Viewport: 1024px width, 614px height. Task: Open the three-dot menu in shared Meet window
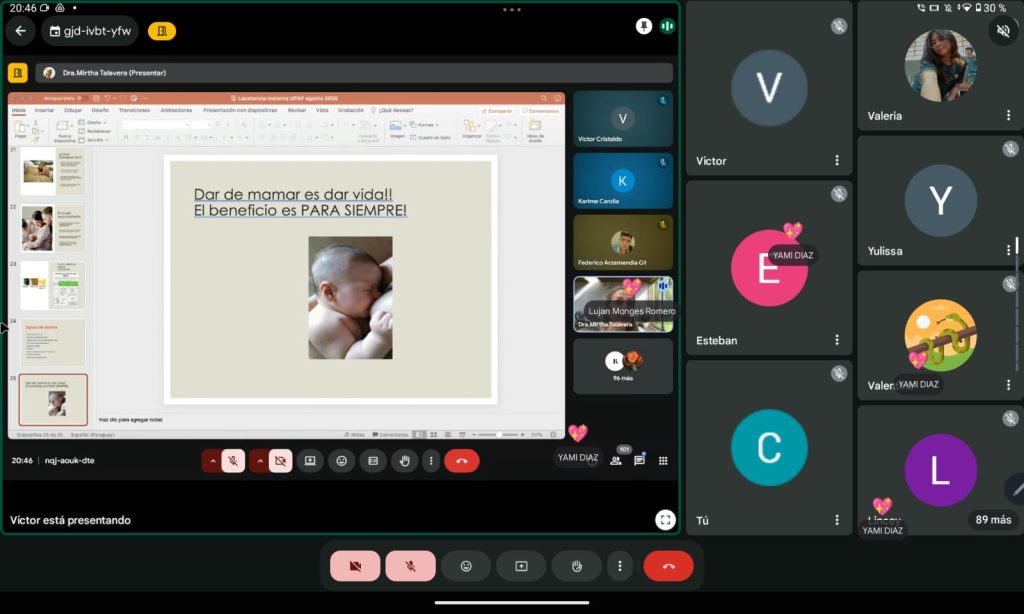pyautogui.click(x=431, y=461)
